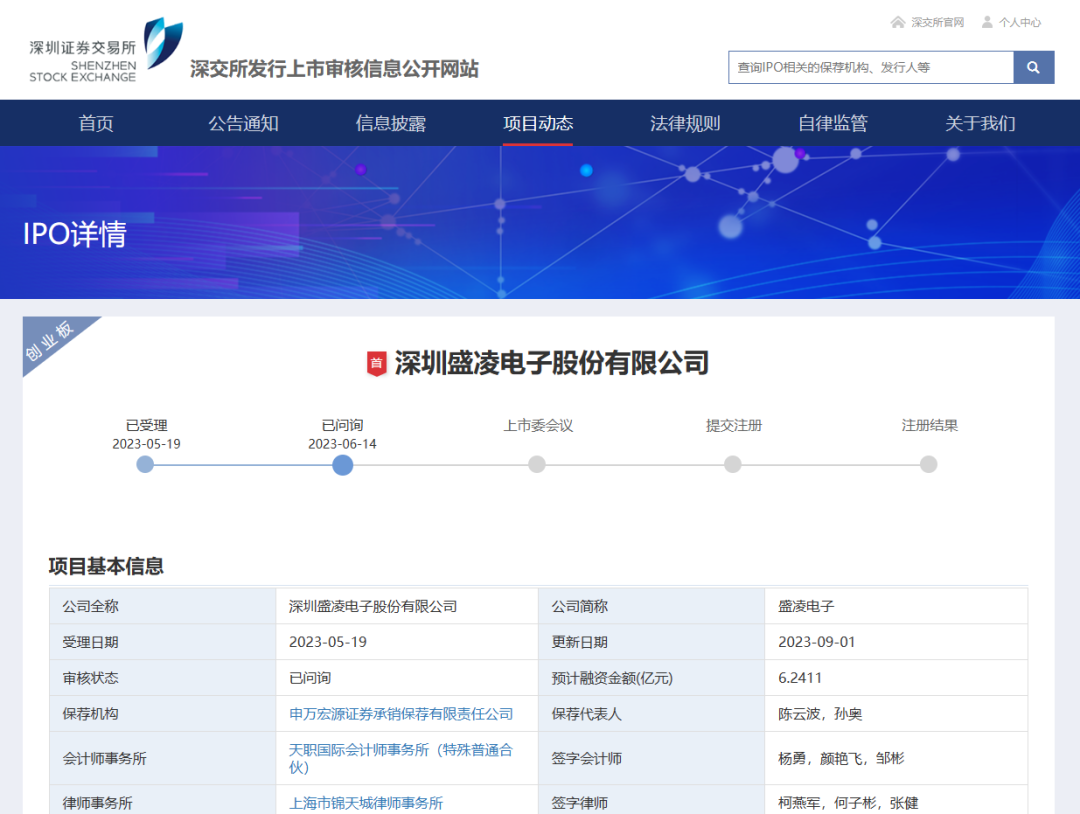Open the 天职国际会计师事务所 link
Viewport: 1080px width, 814px height.
pyautogui.click(x=401, y=758)
